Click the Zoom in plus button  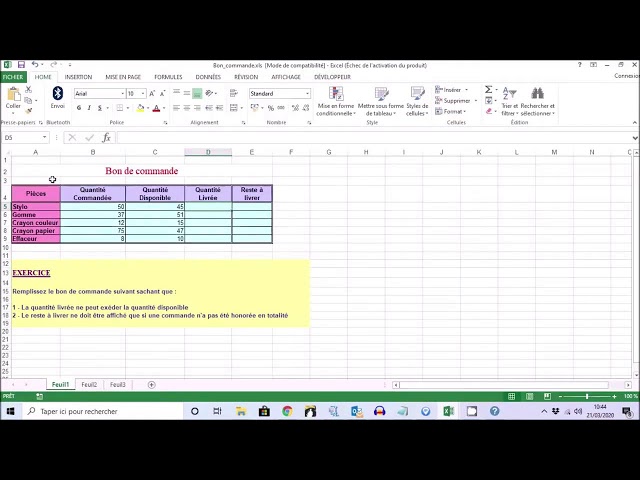pos(614,396)
